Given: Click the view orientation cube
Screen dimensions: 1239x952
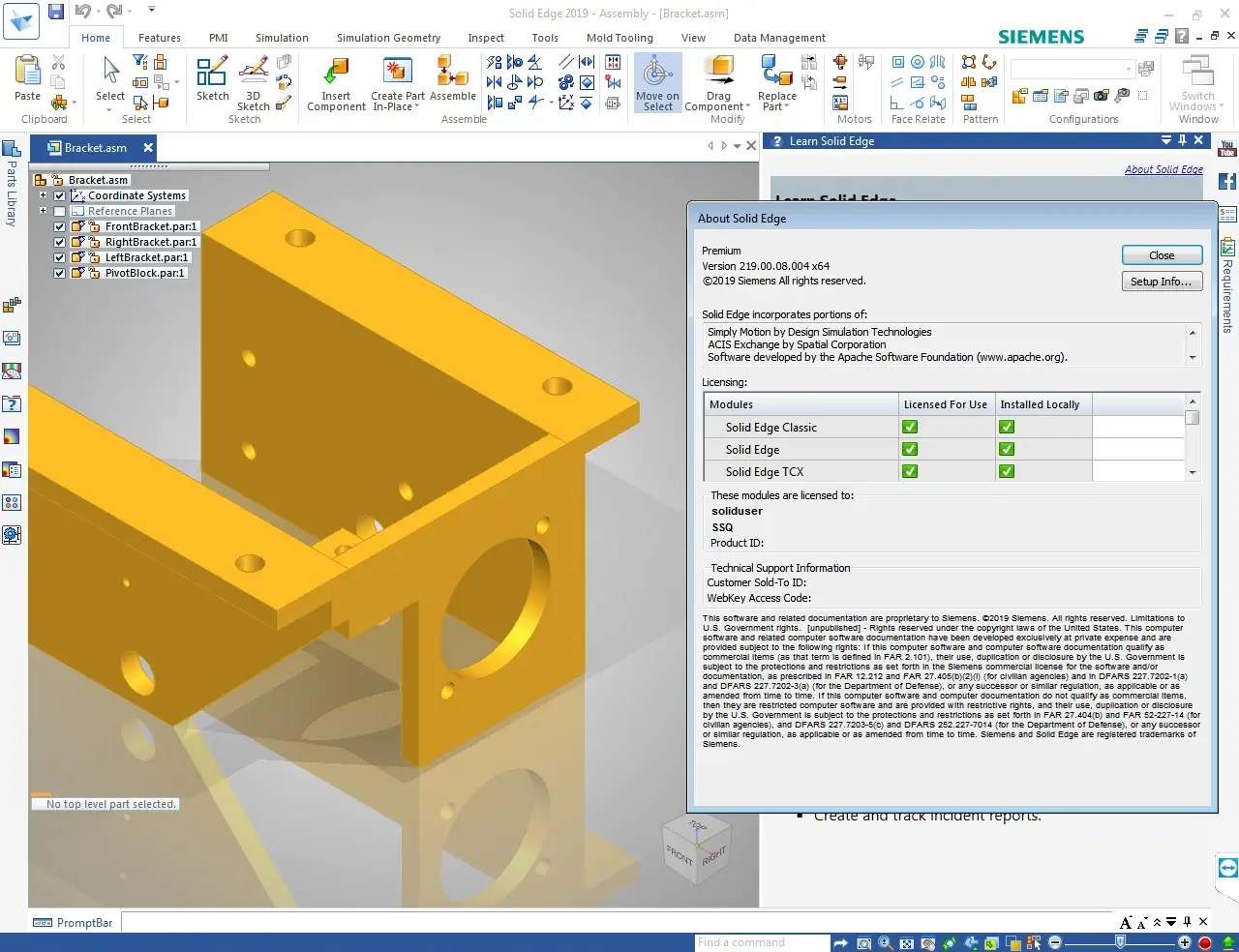Looking at the screenshot, I should (x=695, y=848).
